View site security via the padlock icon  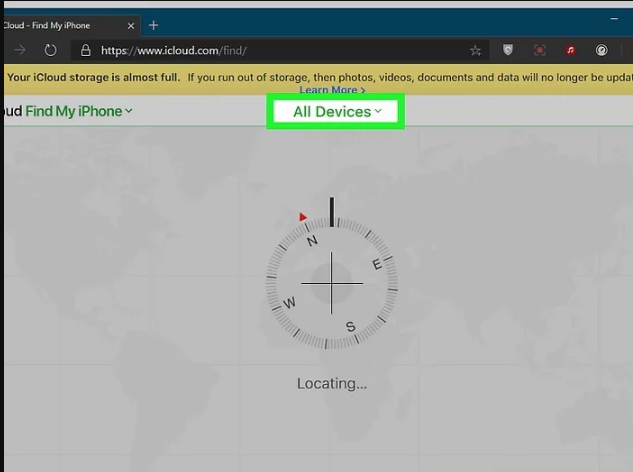pos(85,50)
